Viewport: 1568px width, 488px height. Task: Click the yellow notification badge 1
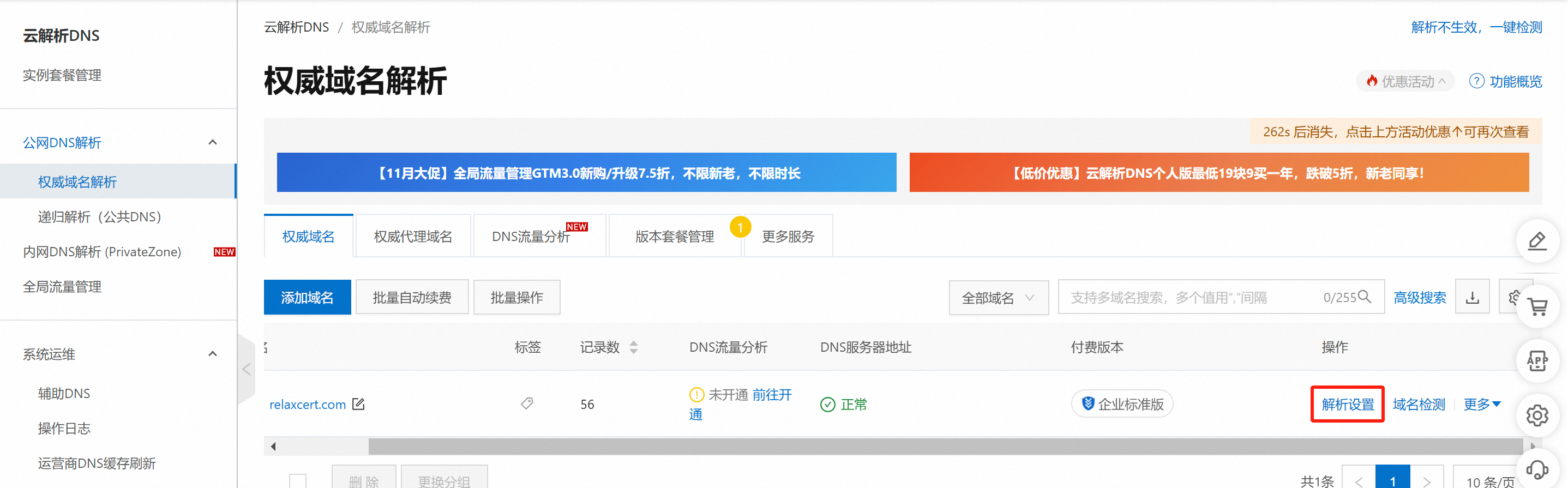pos(740,227)
